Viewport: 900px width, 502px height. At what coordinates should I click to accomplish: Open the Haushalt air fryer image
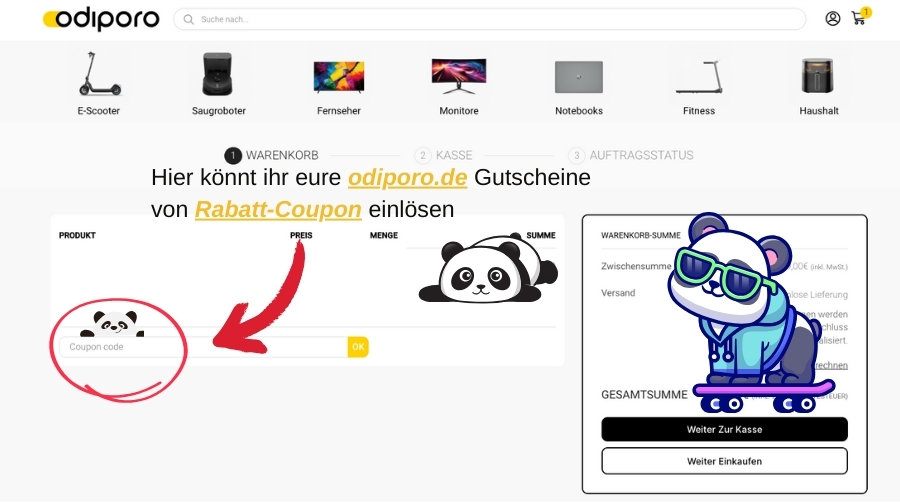coord(818,76)
